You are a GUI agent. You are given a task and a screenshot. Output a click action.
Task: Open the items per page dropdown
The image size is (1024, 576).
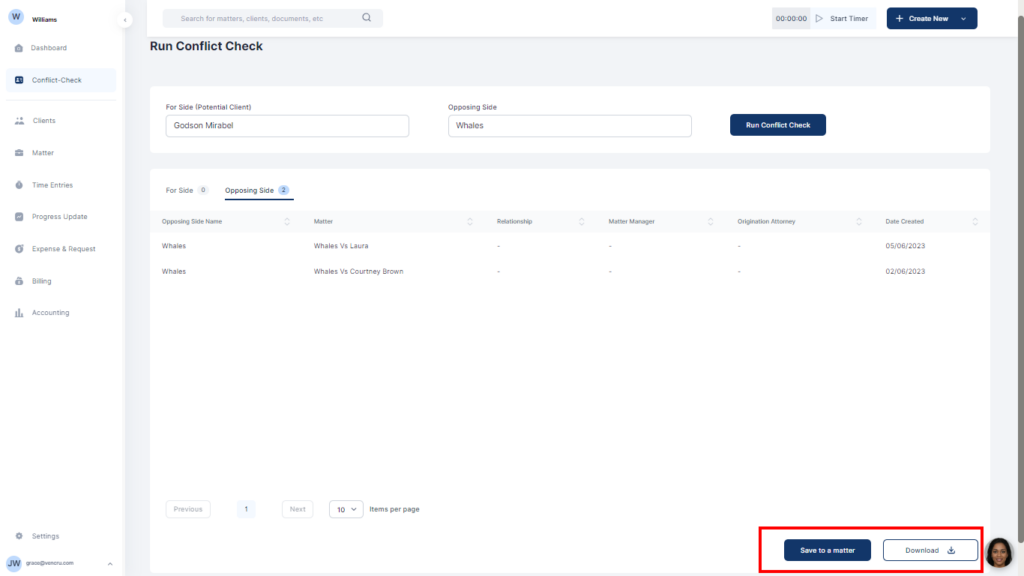point(346,509)
